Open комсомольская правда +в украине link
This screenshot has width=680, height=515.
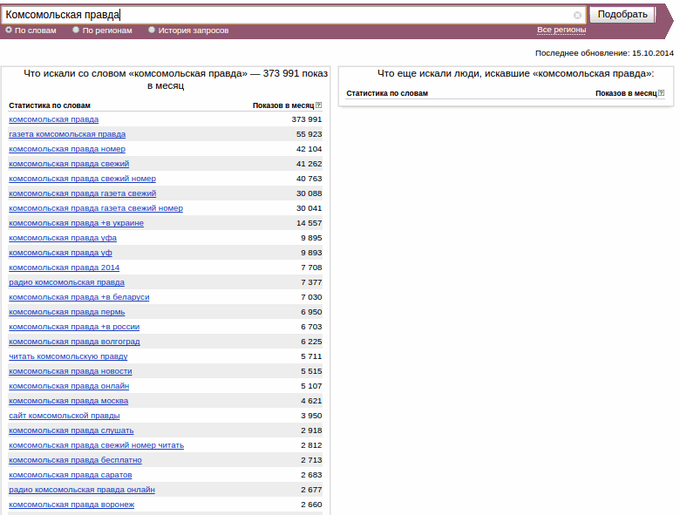click(x=76, y=223)
